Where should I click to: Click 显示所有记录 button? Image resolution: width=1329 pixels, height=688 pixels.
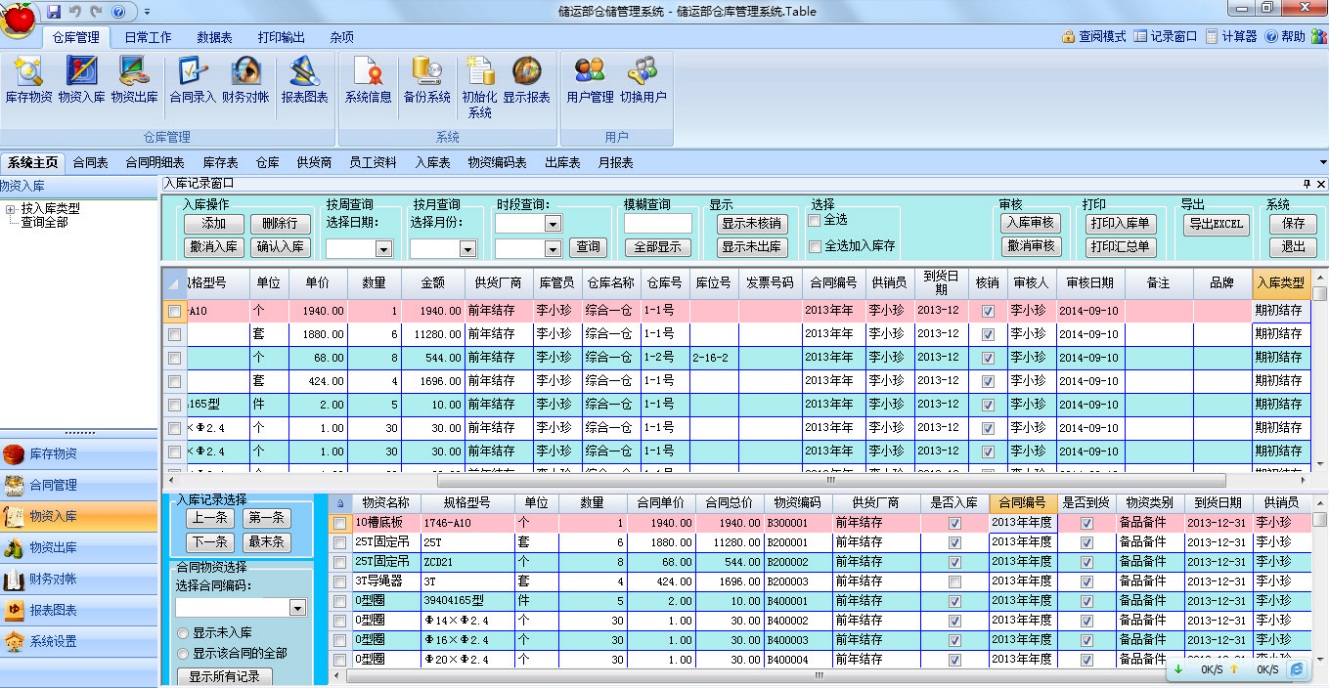[x=225, y=677]
